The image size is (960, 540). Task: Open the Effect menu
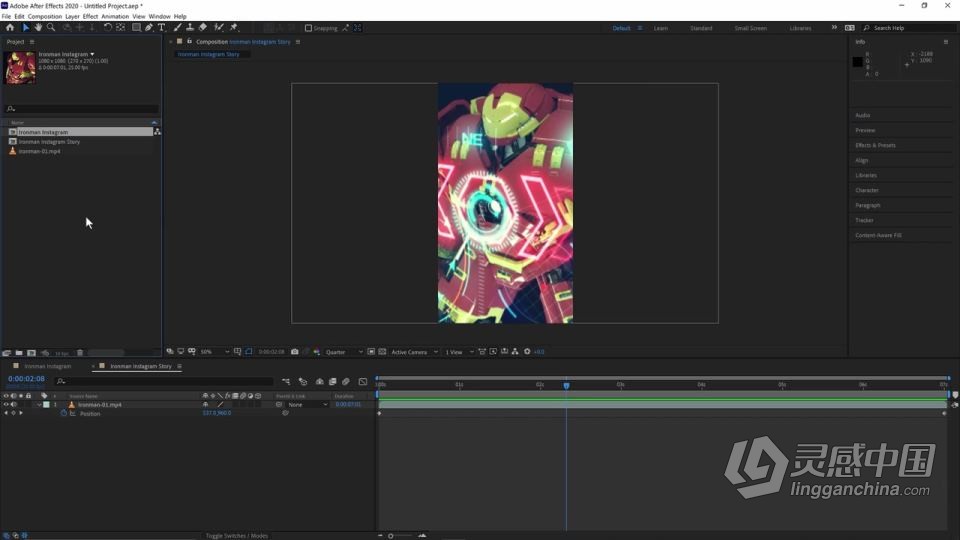(90, 17)
